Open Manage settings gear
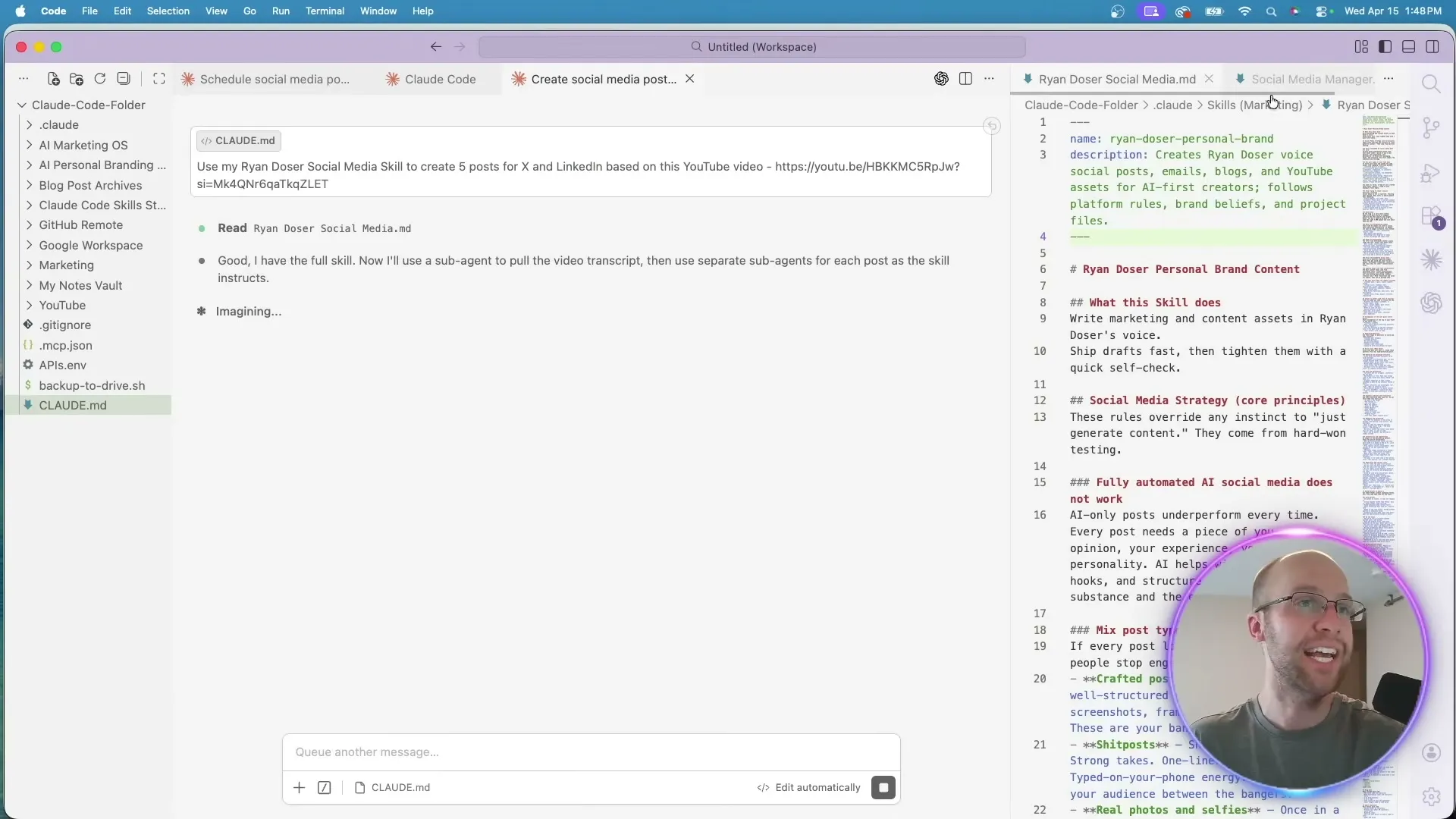Viewport: 1456px width, 819px height. [1431, 797]
